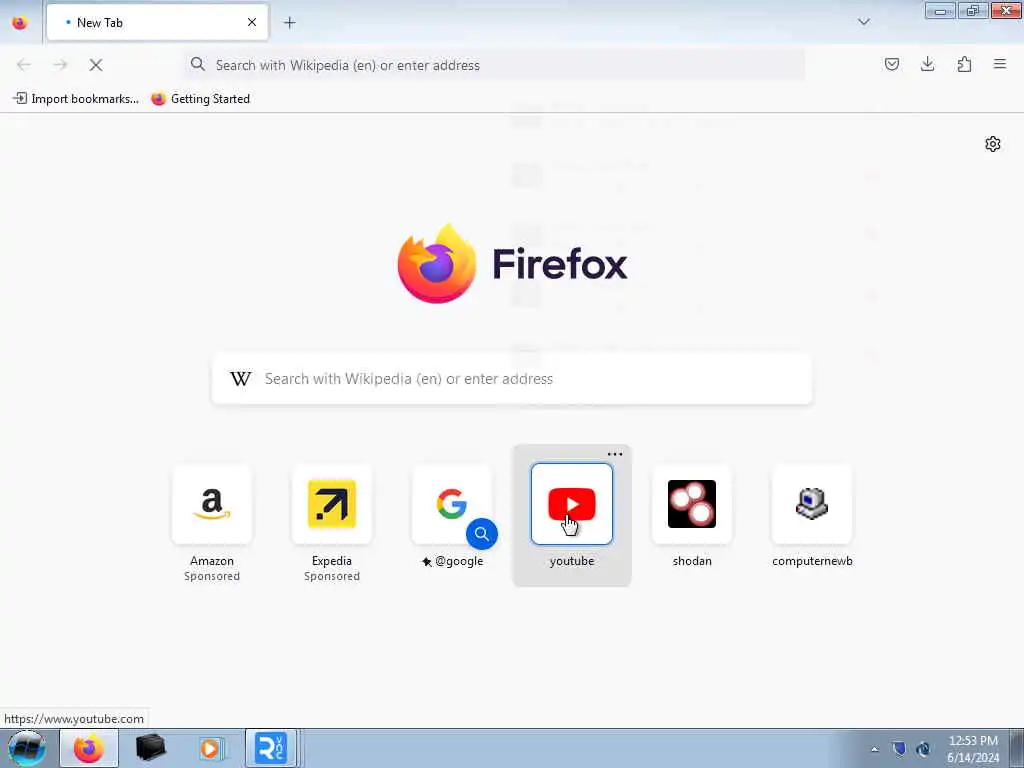Viewport: 1024px width, 768px height.
Task: Click the Sponsored label under Amazon
Action: pos(212,576)
